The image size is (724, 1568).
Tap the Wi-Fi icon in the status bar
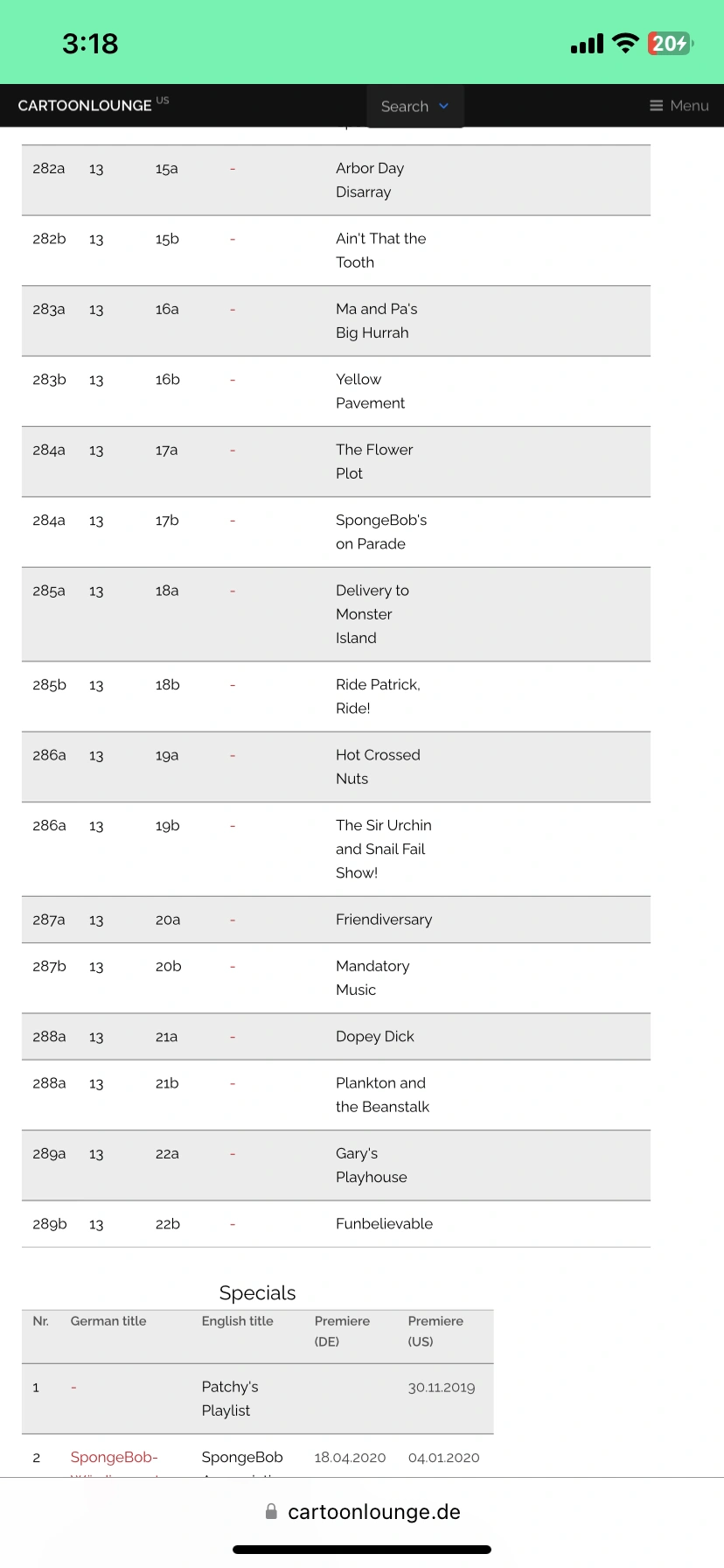(x=625, y=42)
